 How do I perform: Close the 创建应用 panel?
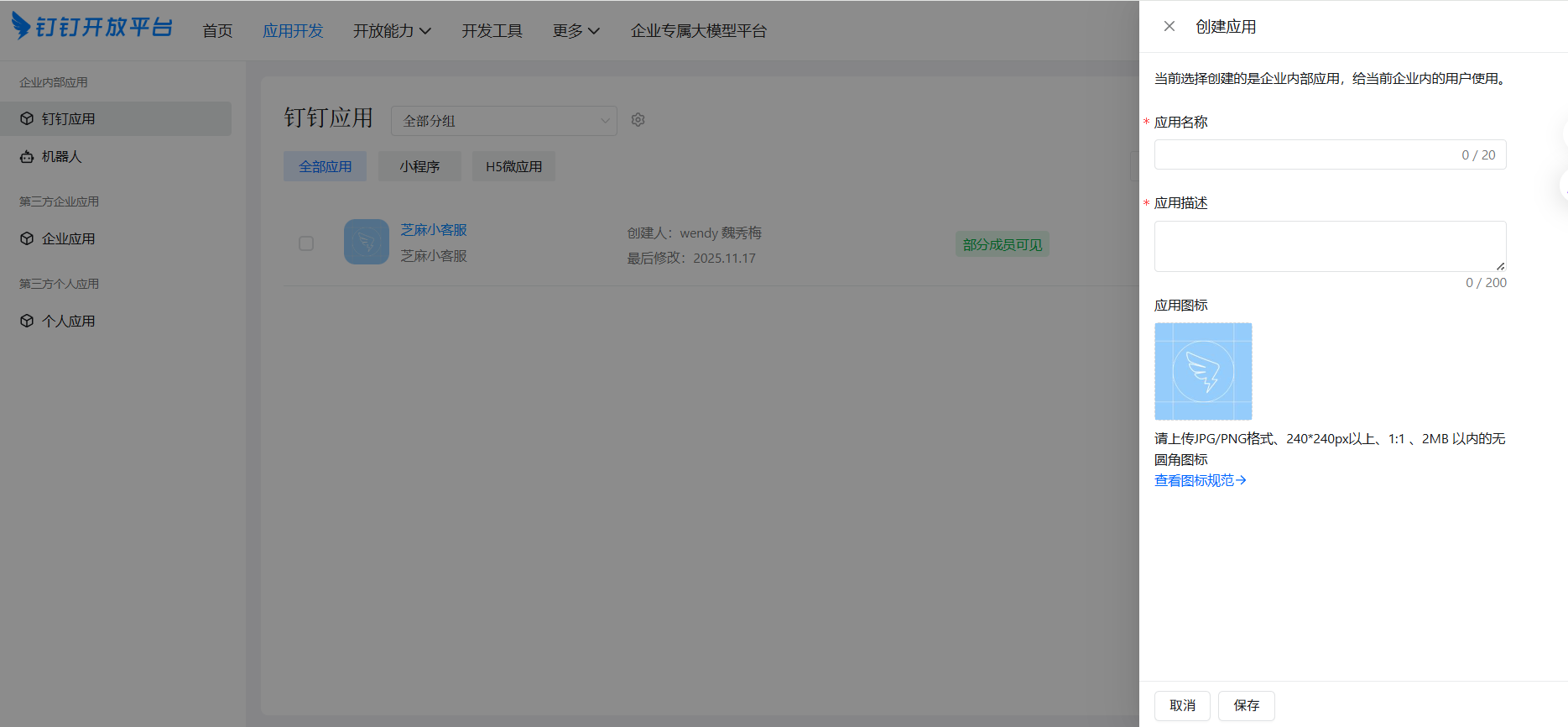click(x=1169, y=26)
